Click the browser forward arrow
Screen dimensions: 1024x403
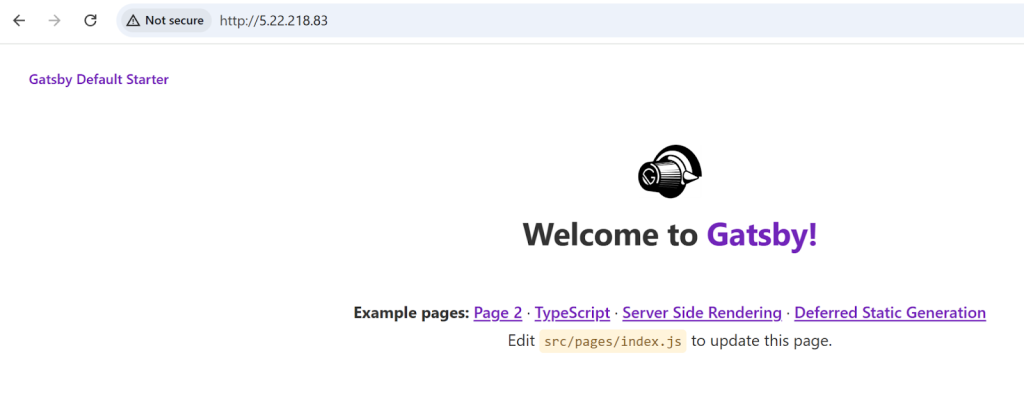[x=55, y=20]
